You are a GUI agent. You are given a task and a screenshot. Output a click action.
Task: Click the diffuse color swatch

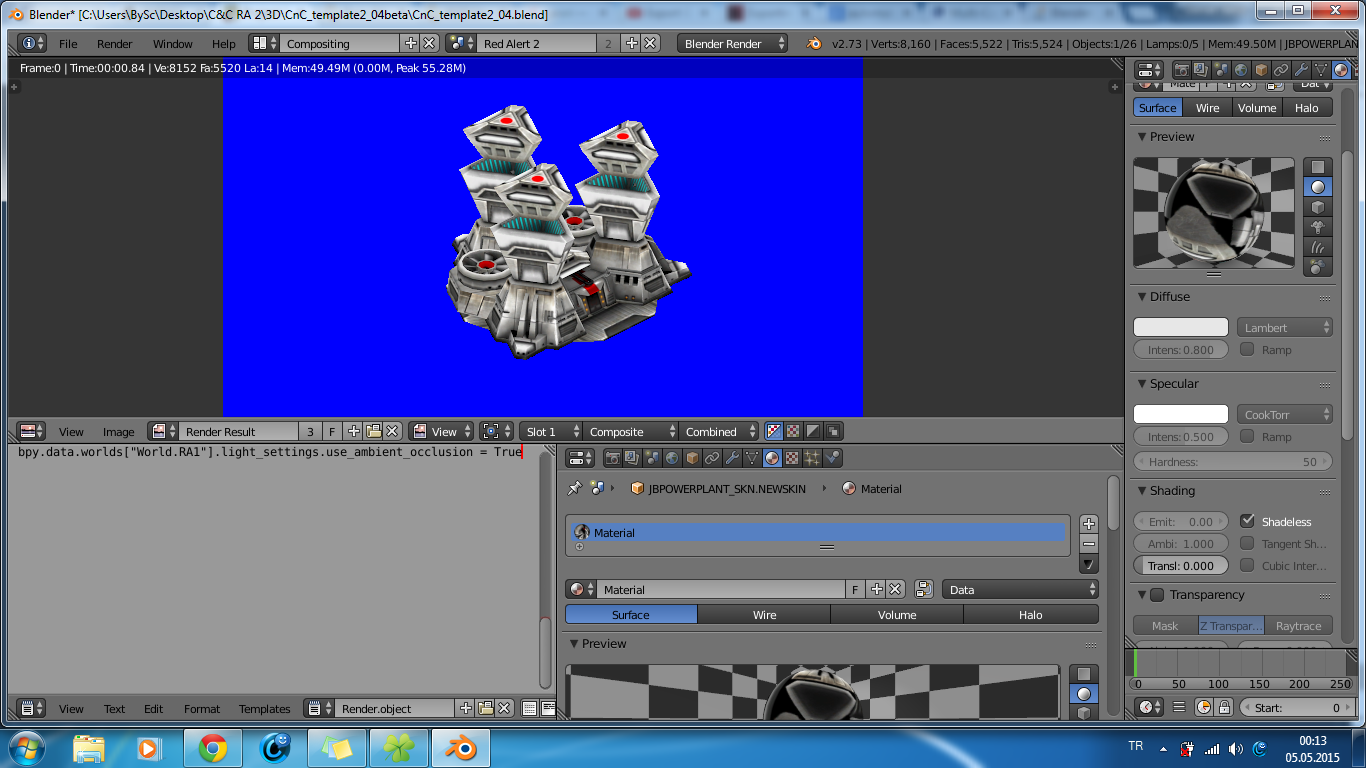(1181, 328)
